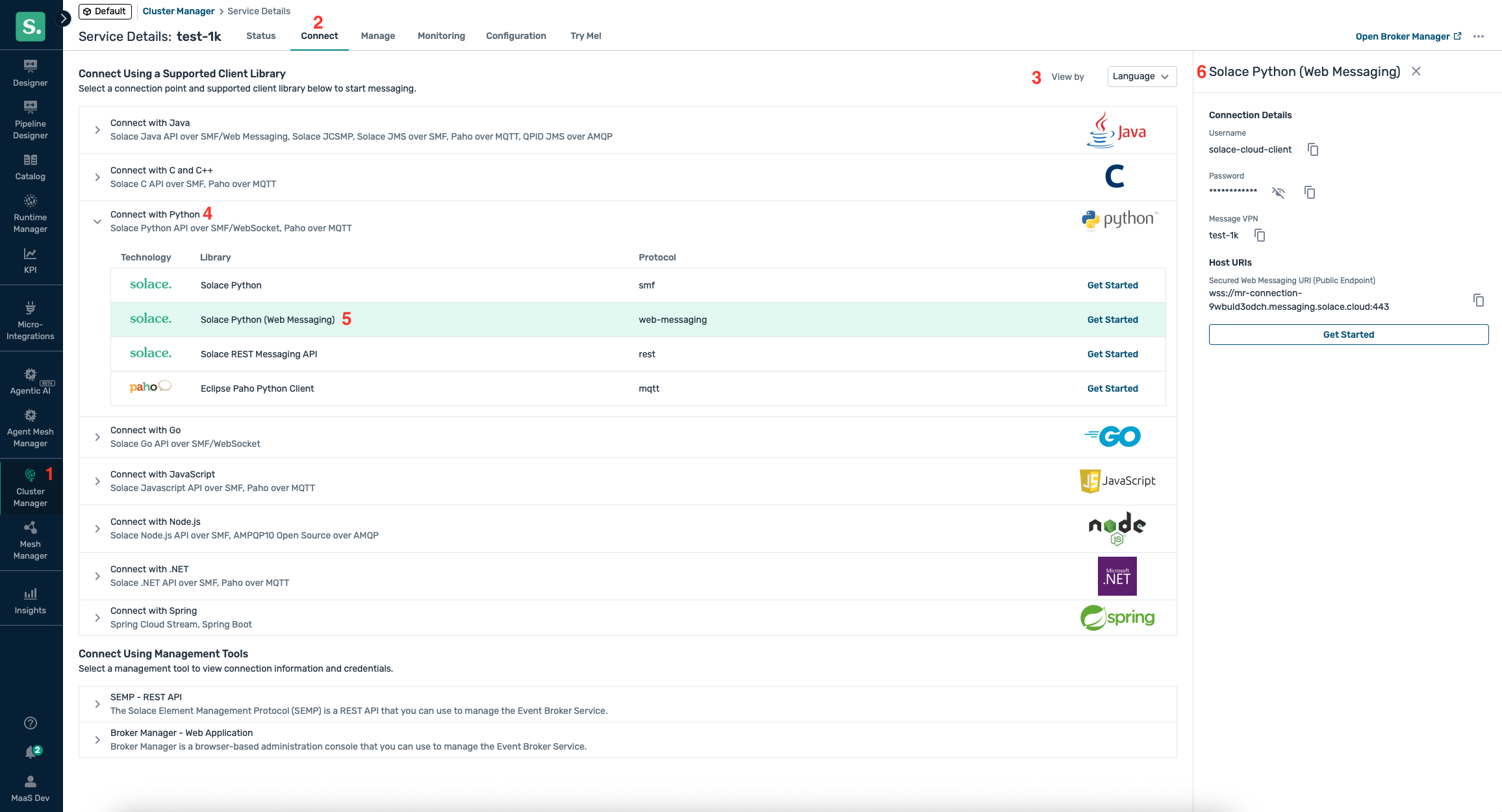Click the Solace home logo
The height and width of the screenshot is (812, 1502).
[31, 27]
